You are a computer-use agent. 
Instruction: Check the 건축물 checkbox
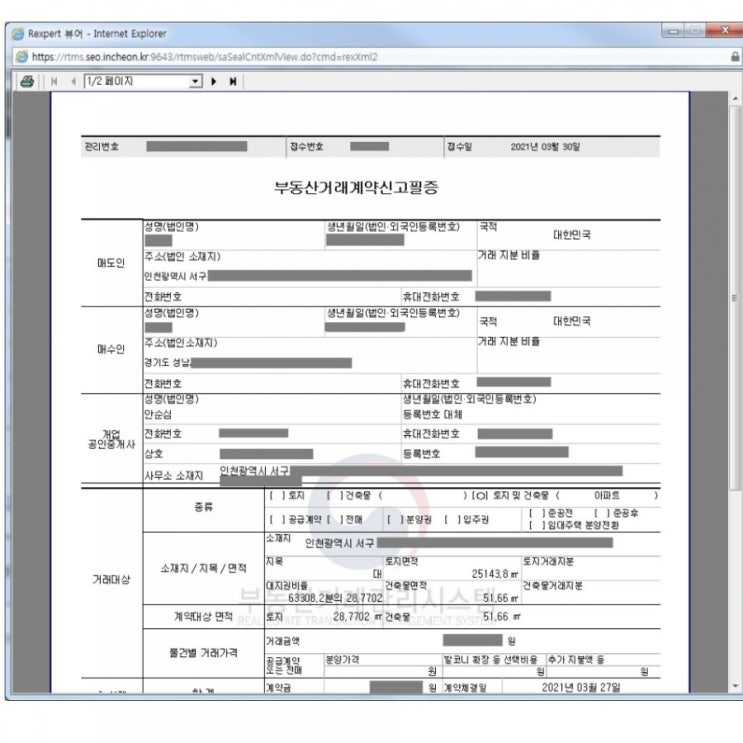[x=335, y=496]
